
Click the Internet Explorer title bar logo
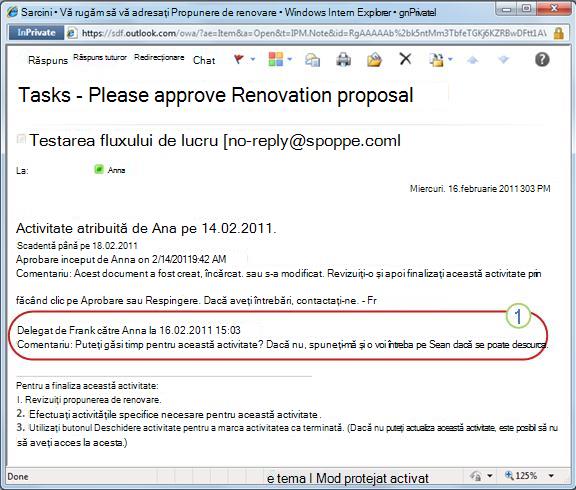(12, 12)
